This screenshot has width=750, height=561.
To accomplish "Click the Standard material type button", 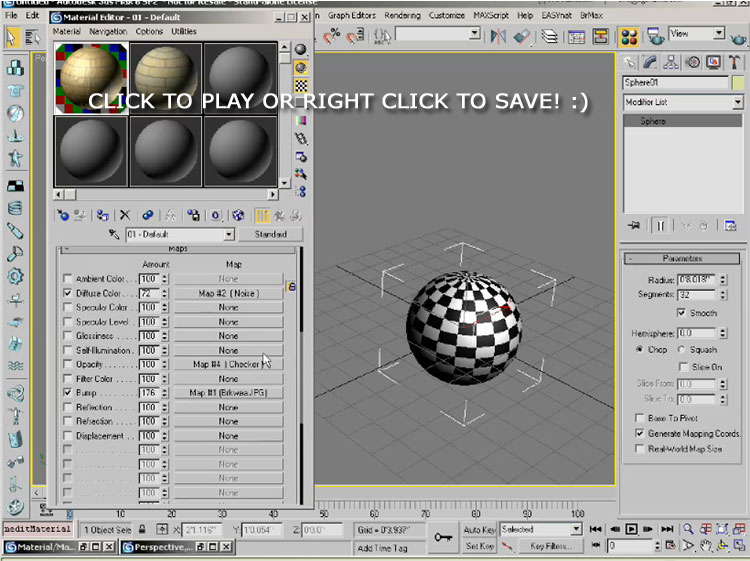I will [x=270, y=234].
